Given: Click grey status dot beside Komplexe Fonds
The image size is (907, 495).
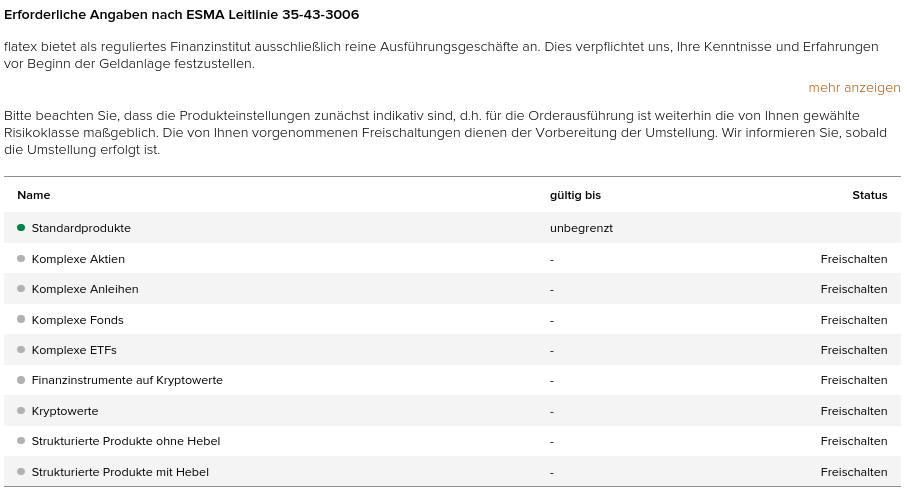Looking at the screenshot, I should tap(21, 320).
